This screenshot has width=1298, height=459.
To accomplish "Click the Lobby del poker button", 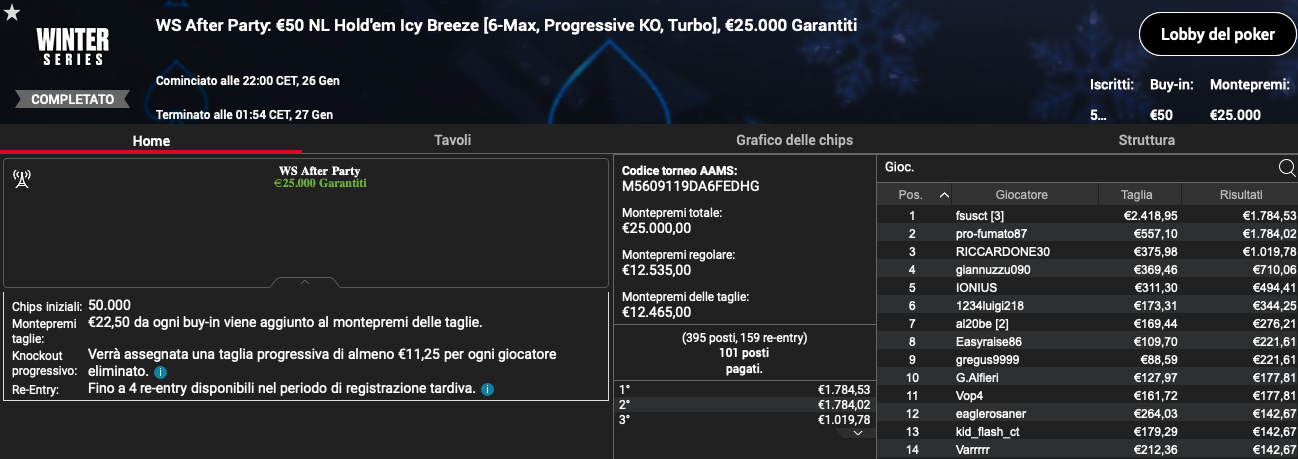I will point(1217,35).
